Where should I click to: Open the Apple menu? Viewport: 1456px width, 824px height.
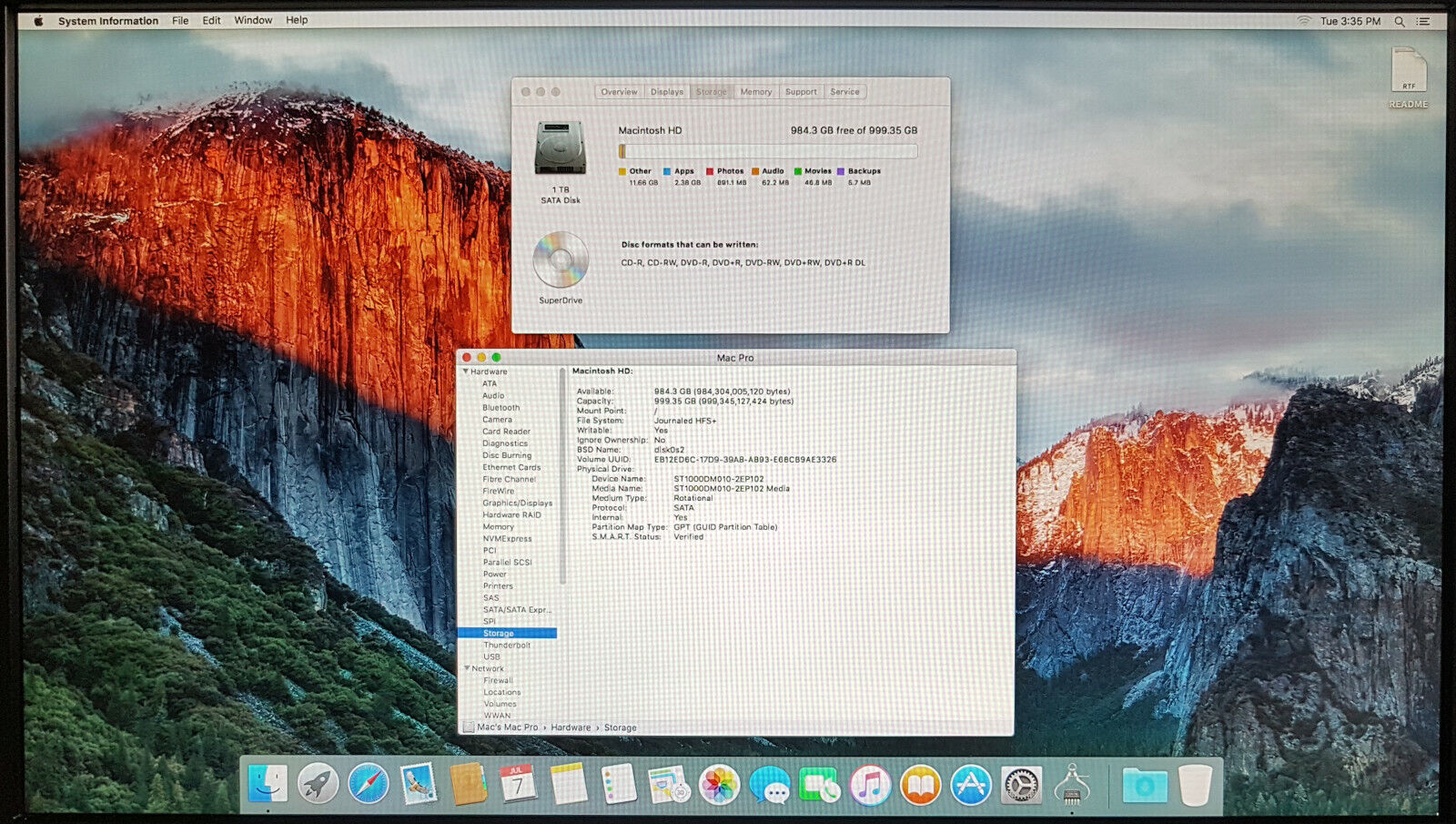[38, 20]
